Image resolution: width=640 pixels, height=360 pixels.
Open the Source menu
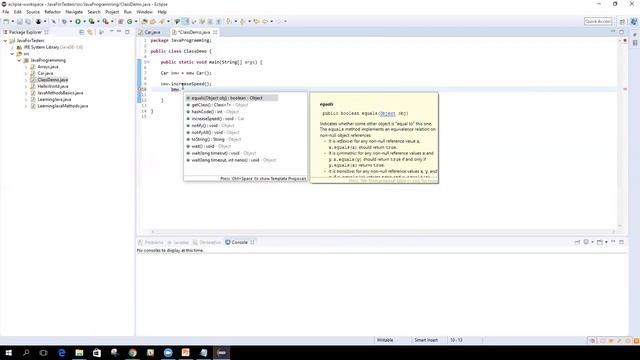[x=33, y=12]
